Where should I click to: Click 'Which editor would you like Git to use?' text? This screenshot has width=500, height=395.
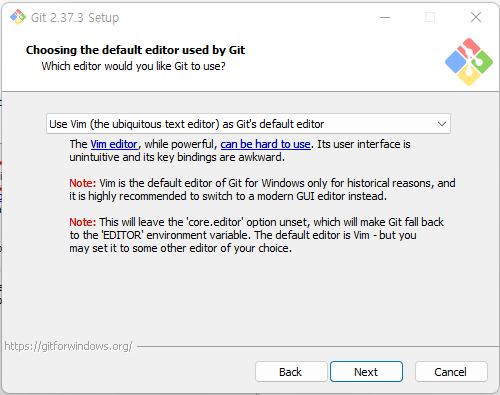pos(133,66)
